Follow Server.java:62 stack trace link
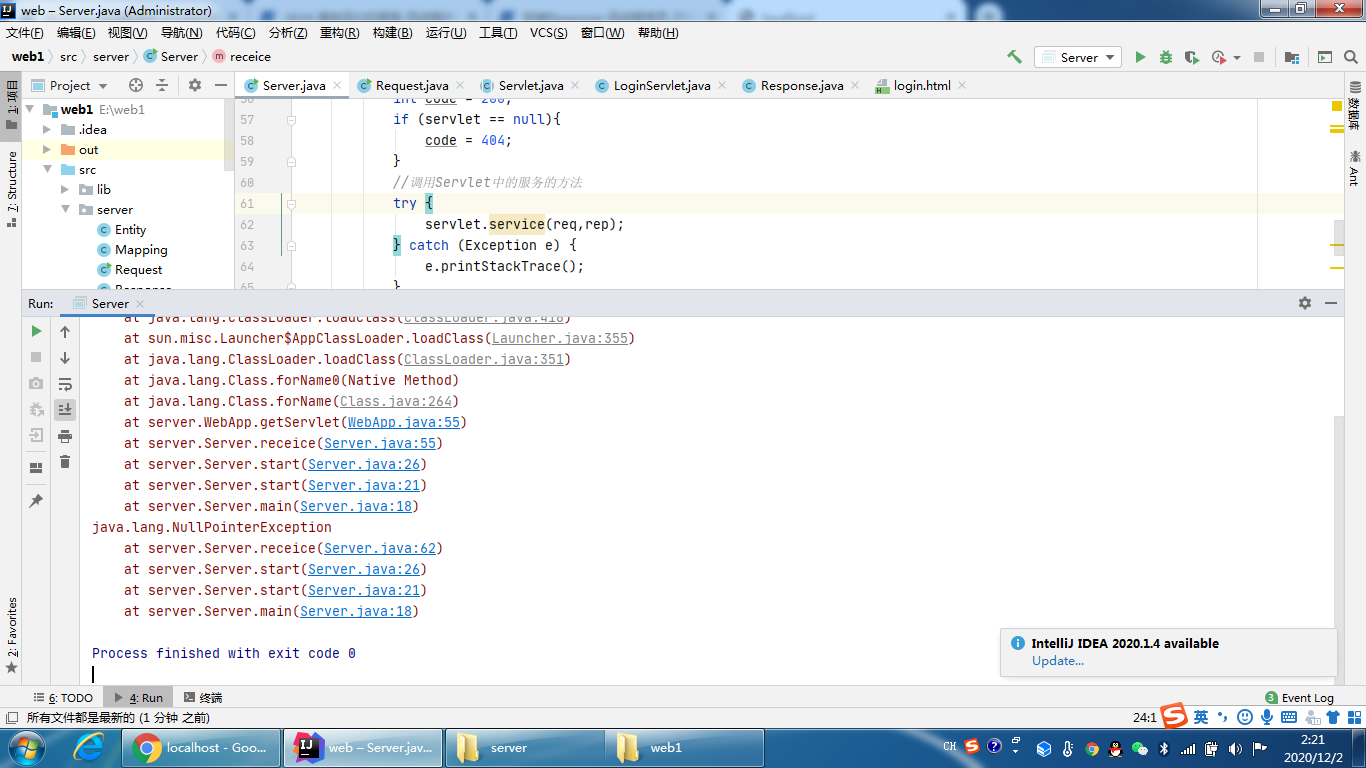The image size is (1366, 768). [380, 548]
